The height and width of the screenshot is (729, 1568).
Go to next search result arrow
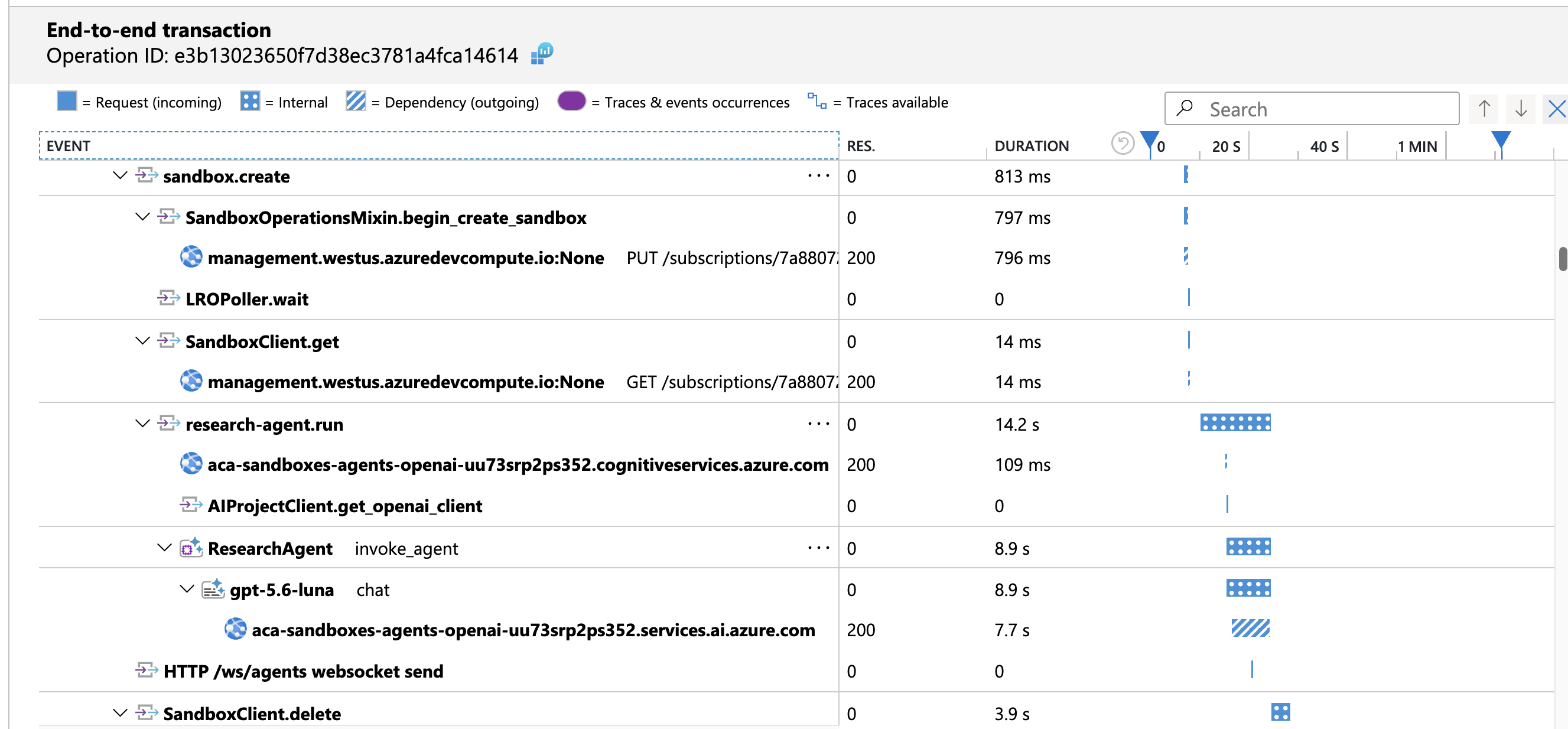1521,109
